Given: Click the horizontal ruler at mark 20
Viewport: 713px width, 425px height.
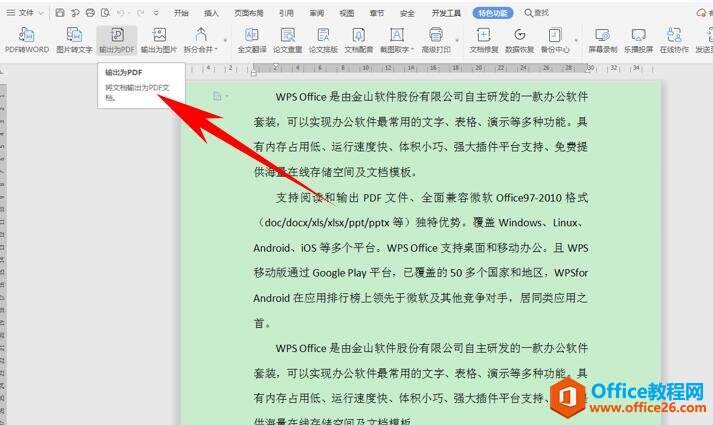Looking at the screenshot, I should [x=479, y=68].
